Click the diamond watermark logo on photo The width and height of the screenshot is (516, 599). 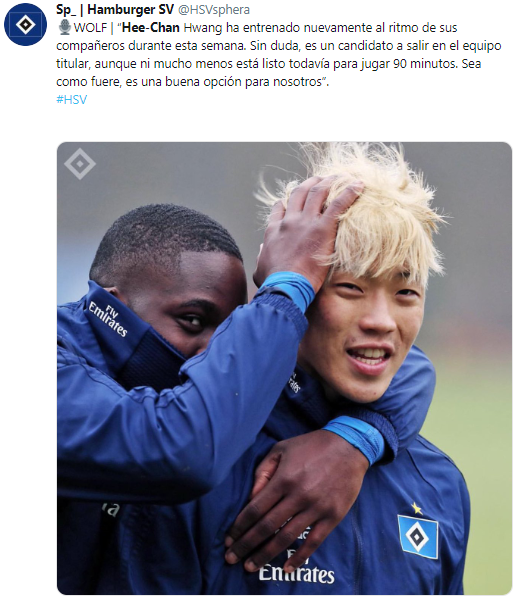pos(80,164)
